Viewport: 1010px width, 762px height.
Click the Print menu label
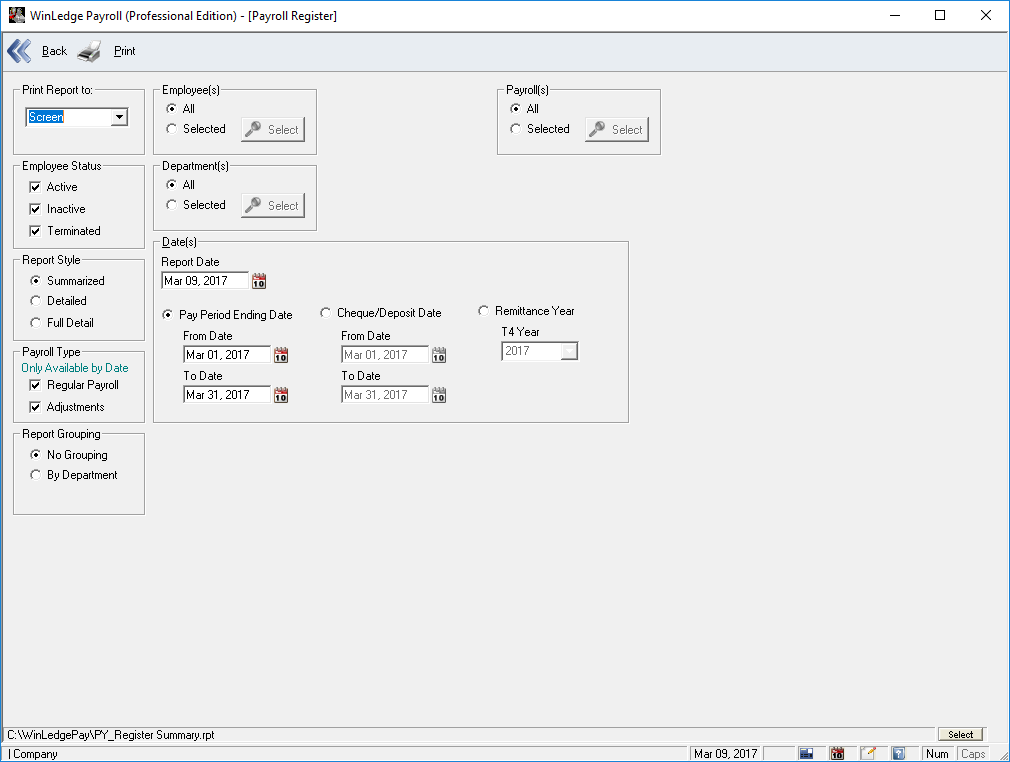124,51
